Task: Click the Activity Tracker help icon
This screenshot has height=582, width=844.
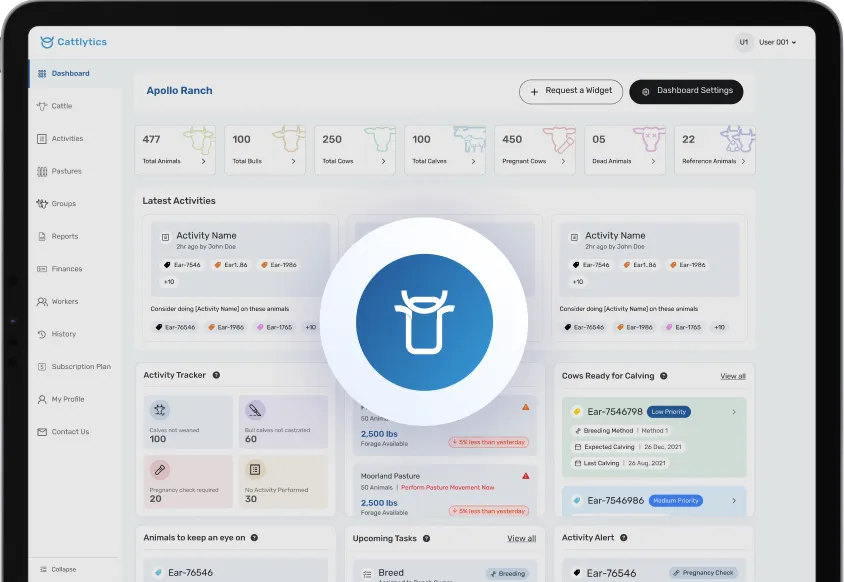Action: point(216,375)
